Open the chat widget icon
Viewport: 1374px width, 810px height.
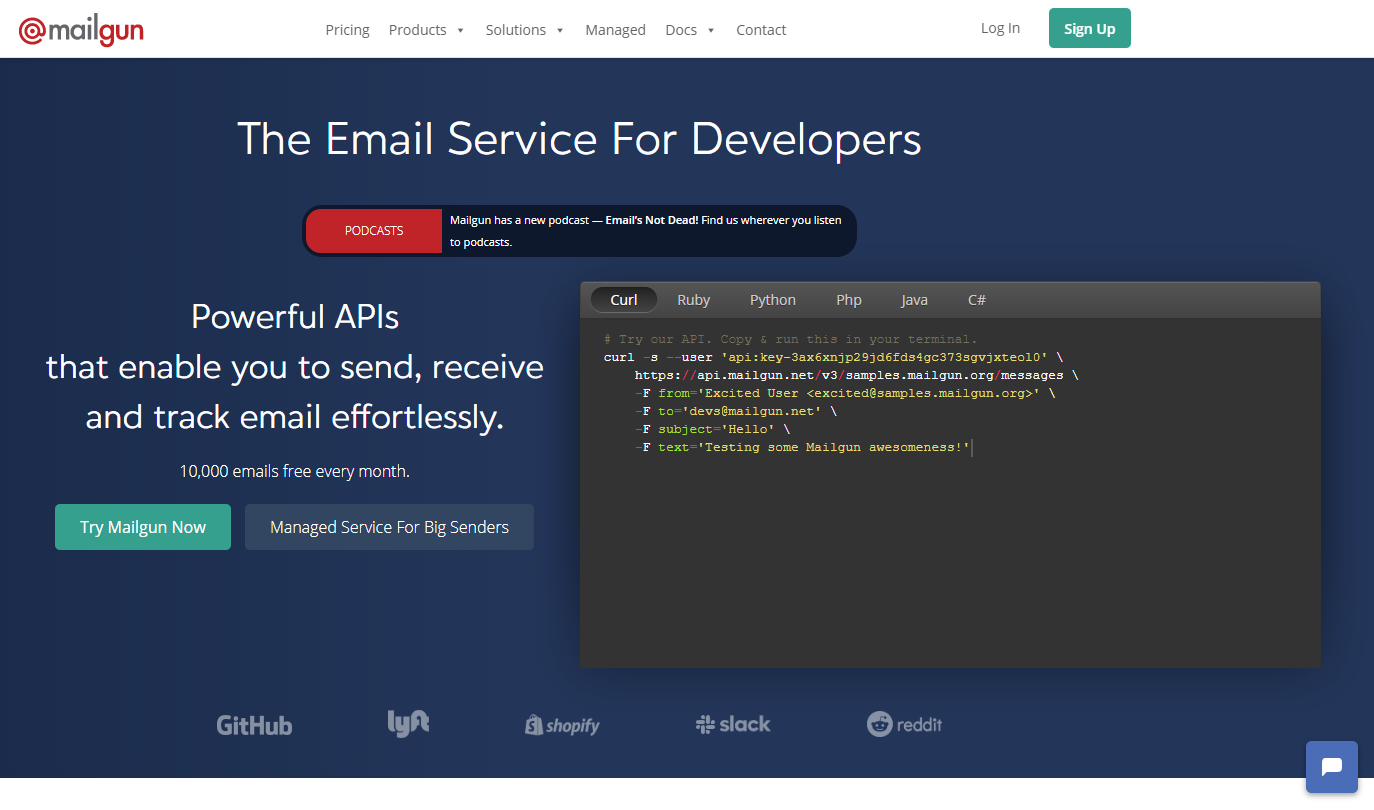pyautogui.click(x=1331, y=767)
